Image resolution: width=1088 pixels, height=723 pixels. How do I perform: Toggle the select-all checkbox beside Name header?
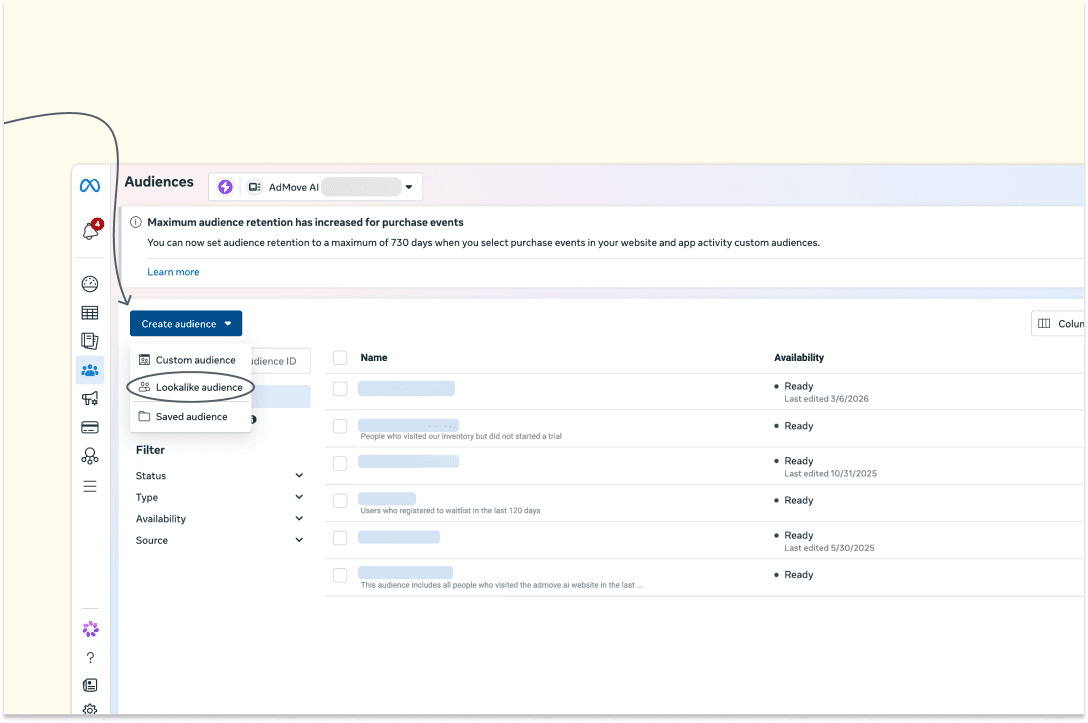tap(340, 357)
